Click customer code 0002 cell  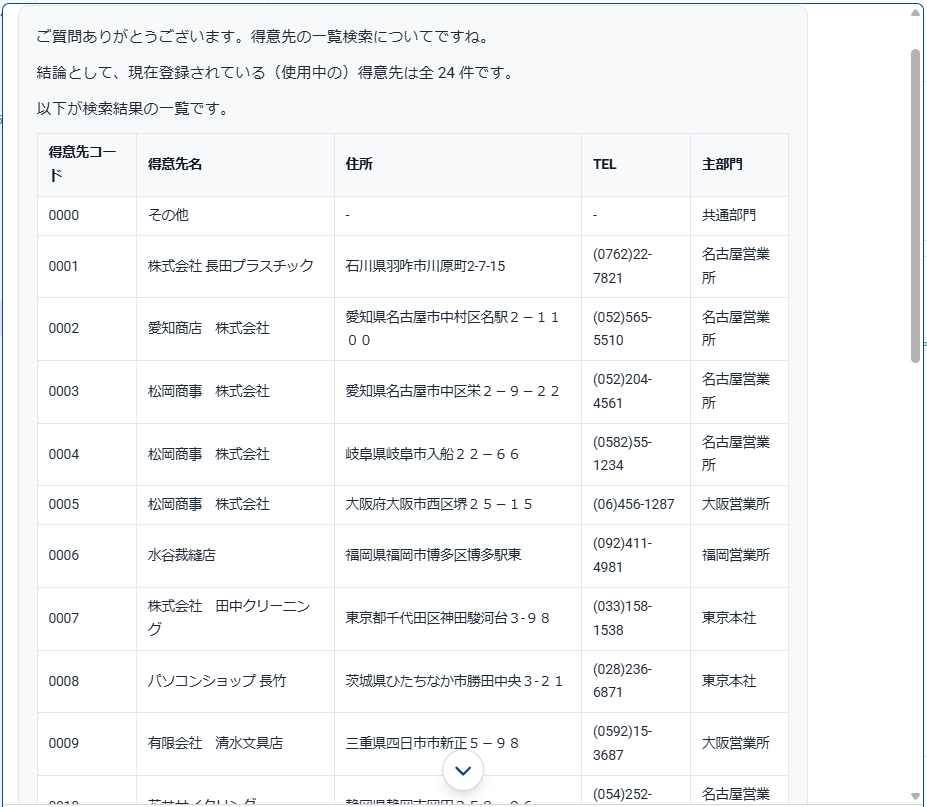87,329
